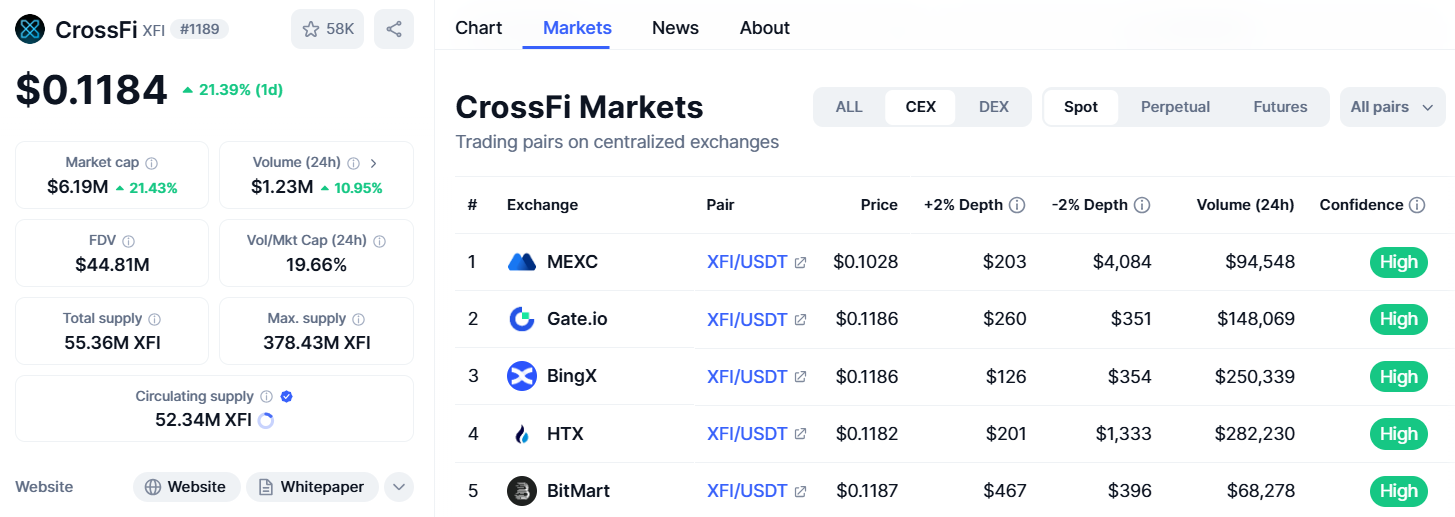Select the DEX market filter

coord(994,107)
